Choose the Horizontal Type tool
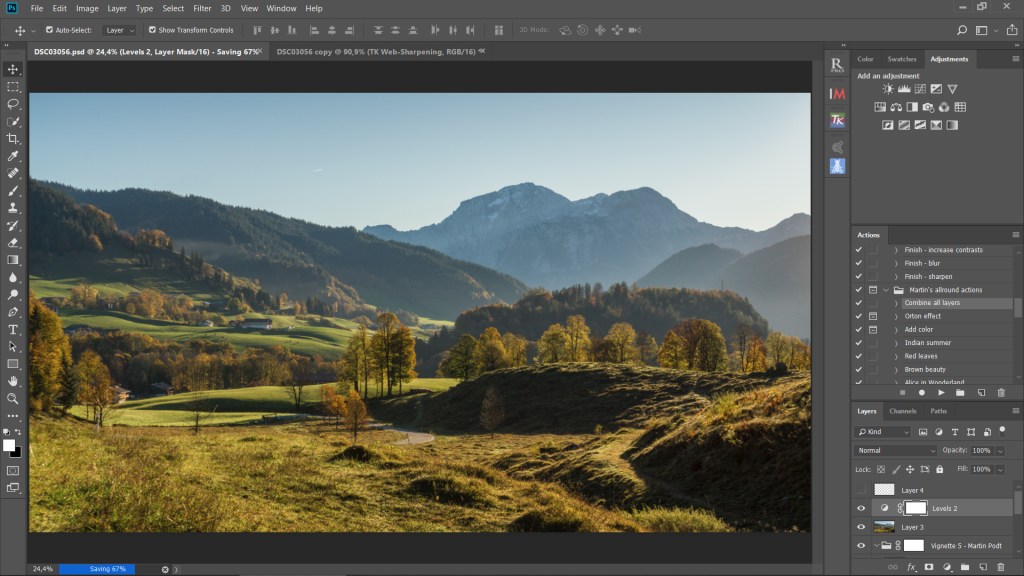 (13, 329)
